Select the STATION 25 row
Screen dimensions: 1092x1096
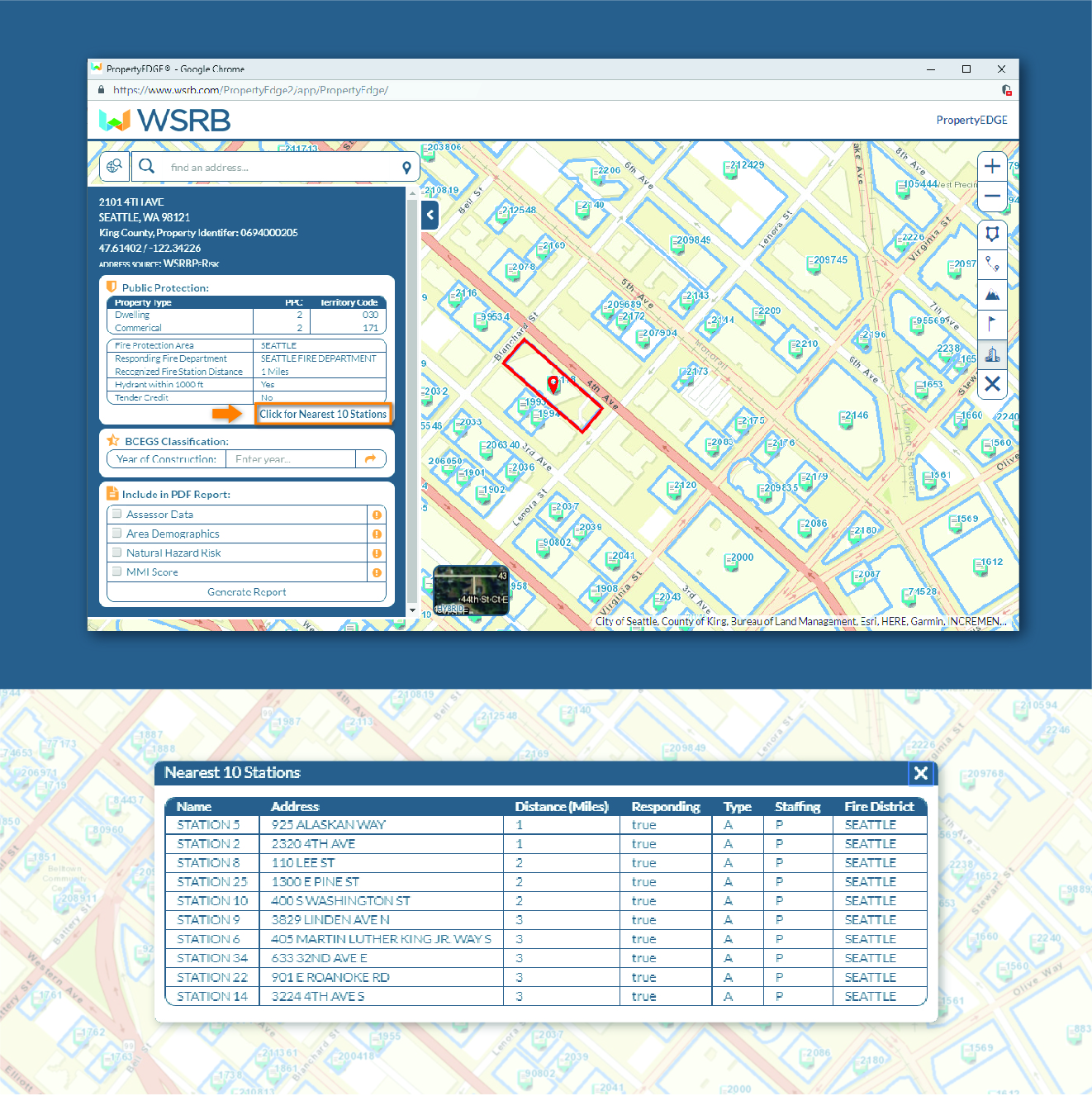coord(546,882)
